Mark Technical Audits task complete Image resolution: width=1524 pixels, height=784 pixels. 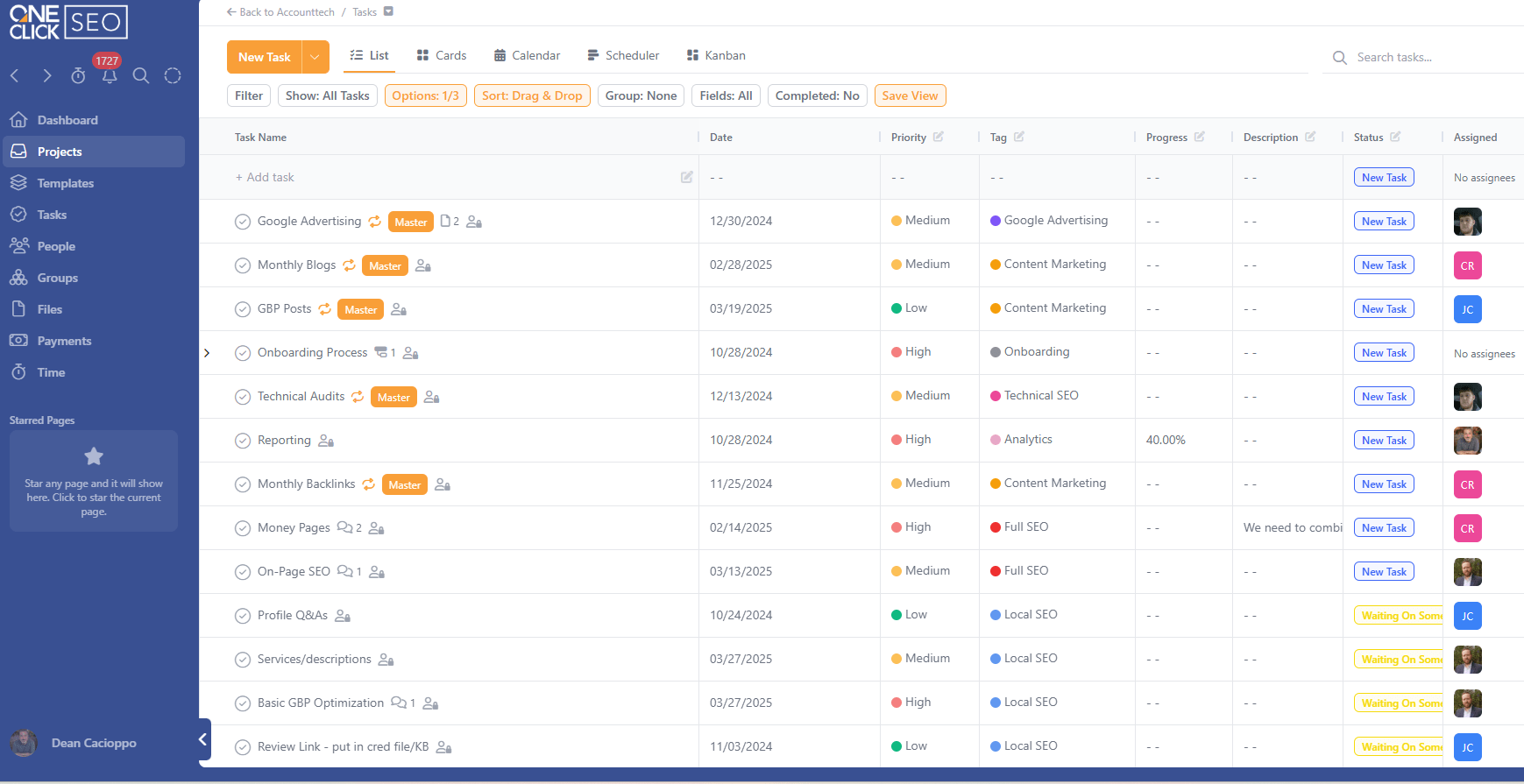click(x=243, y=397)
